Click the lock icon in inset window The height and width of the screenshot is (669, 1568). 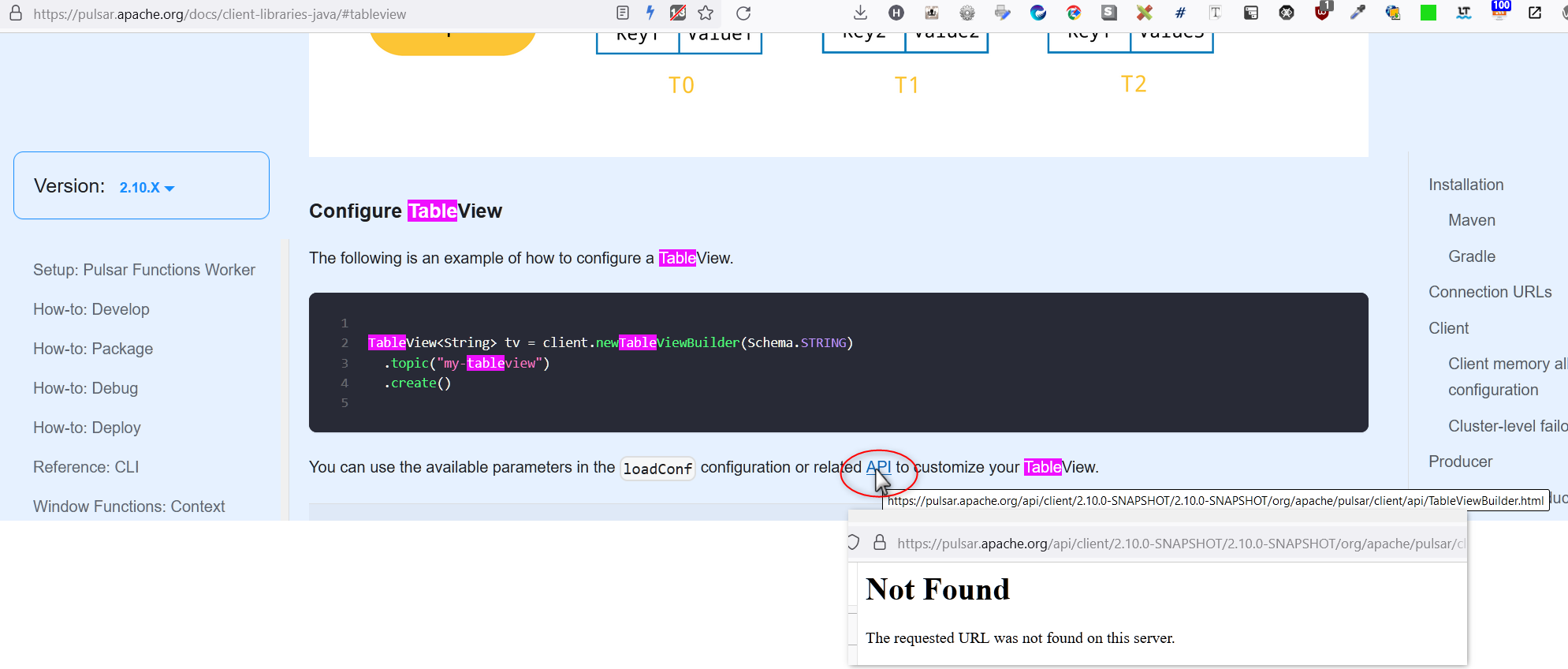click(880, 543)
